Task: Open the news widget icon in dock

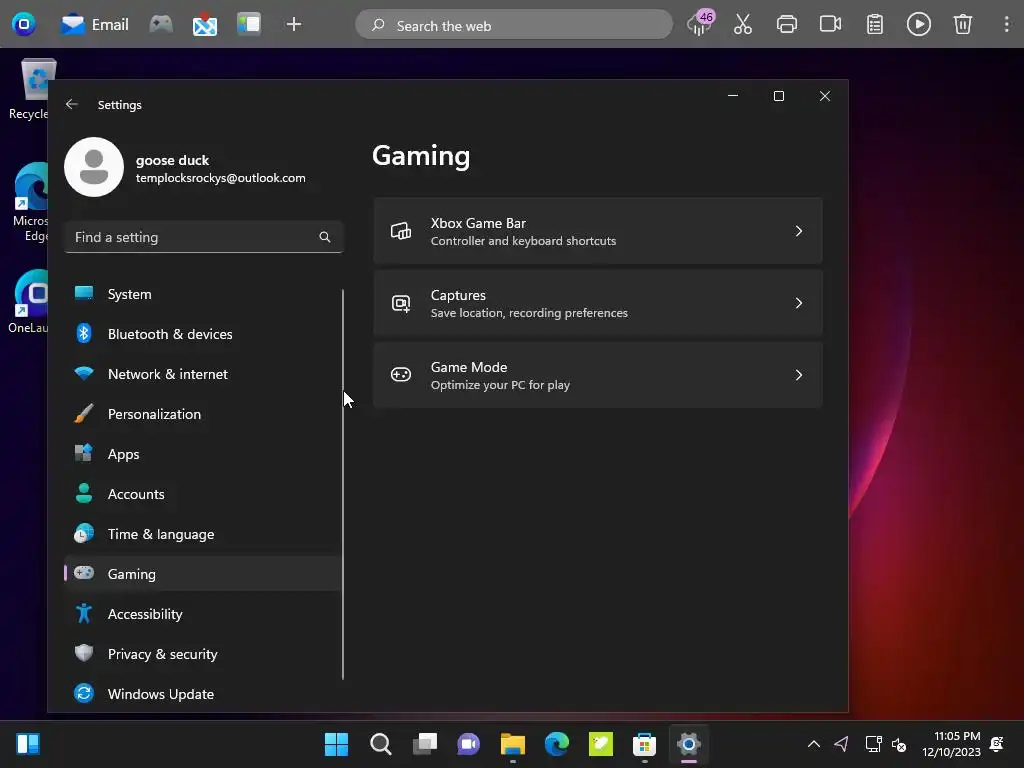Action: pyautogui.click(x=249, y=25)
